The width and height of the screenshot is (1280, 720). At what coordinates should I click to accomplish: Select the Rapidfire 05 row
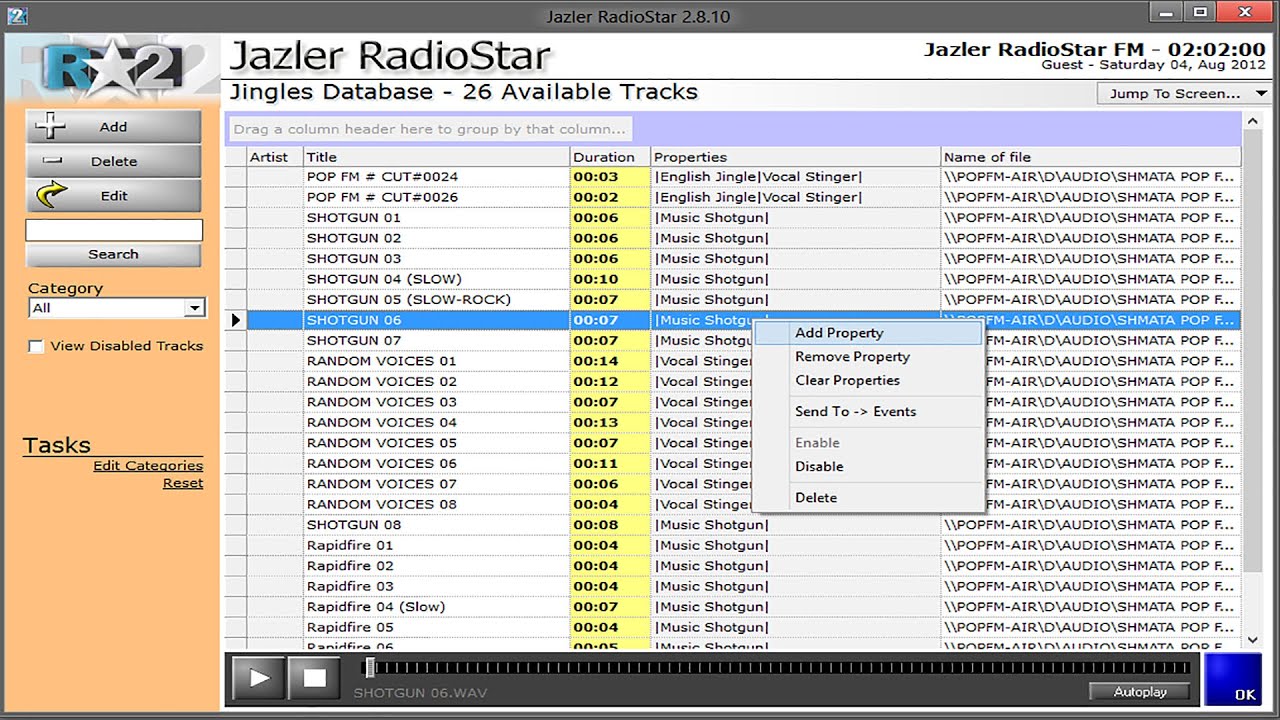coord(732,628)
